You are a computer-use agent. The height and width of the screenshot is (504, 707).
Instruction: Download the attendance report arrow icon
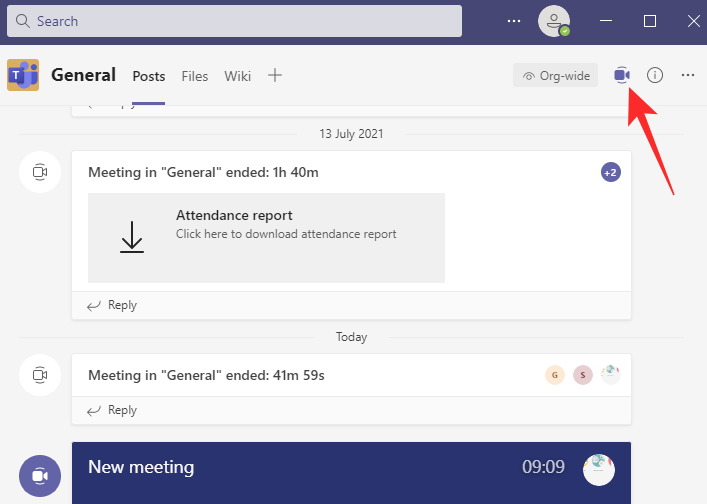click(x=132, y=237)
